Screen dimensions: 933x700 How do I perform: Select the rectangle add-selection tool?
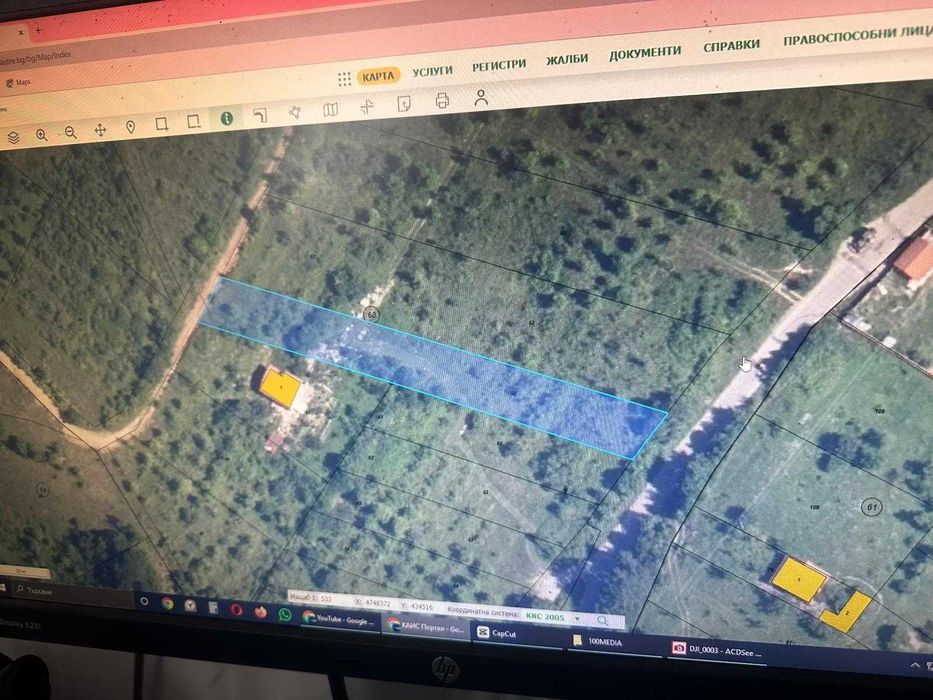point(161,124)
